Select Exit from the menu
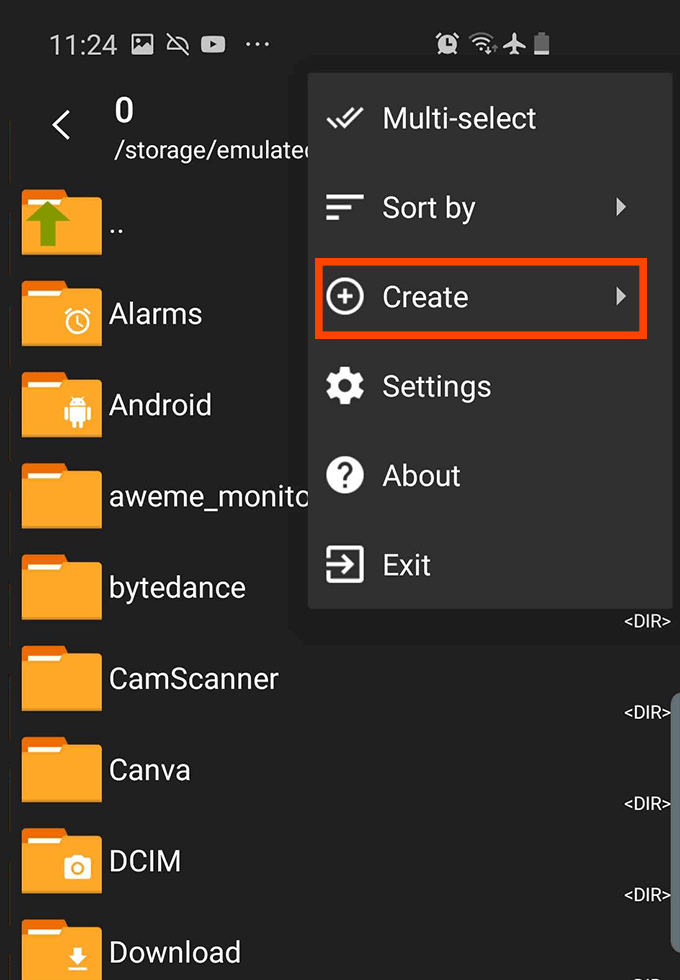The height and width of the screenshot is (980, 680). [407, 564]
